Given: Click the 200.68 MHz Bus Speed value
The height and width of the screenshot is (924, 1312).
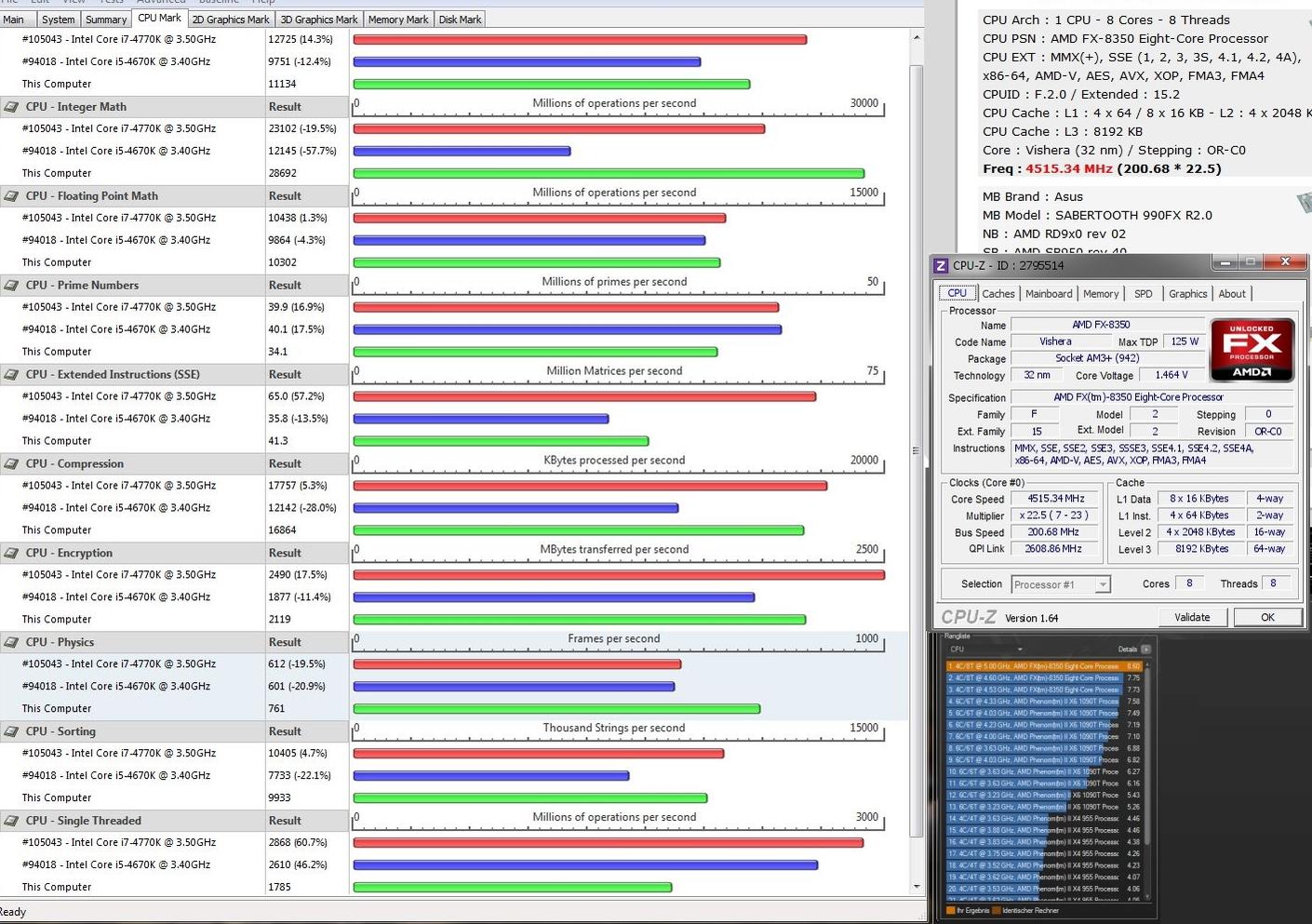Looking at the screenshot, I should pos(1056,533).
